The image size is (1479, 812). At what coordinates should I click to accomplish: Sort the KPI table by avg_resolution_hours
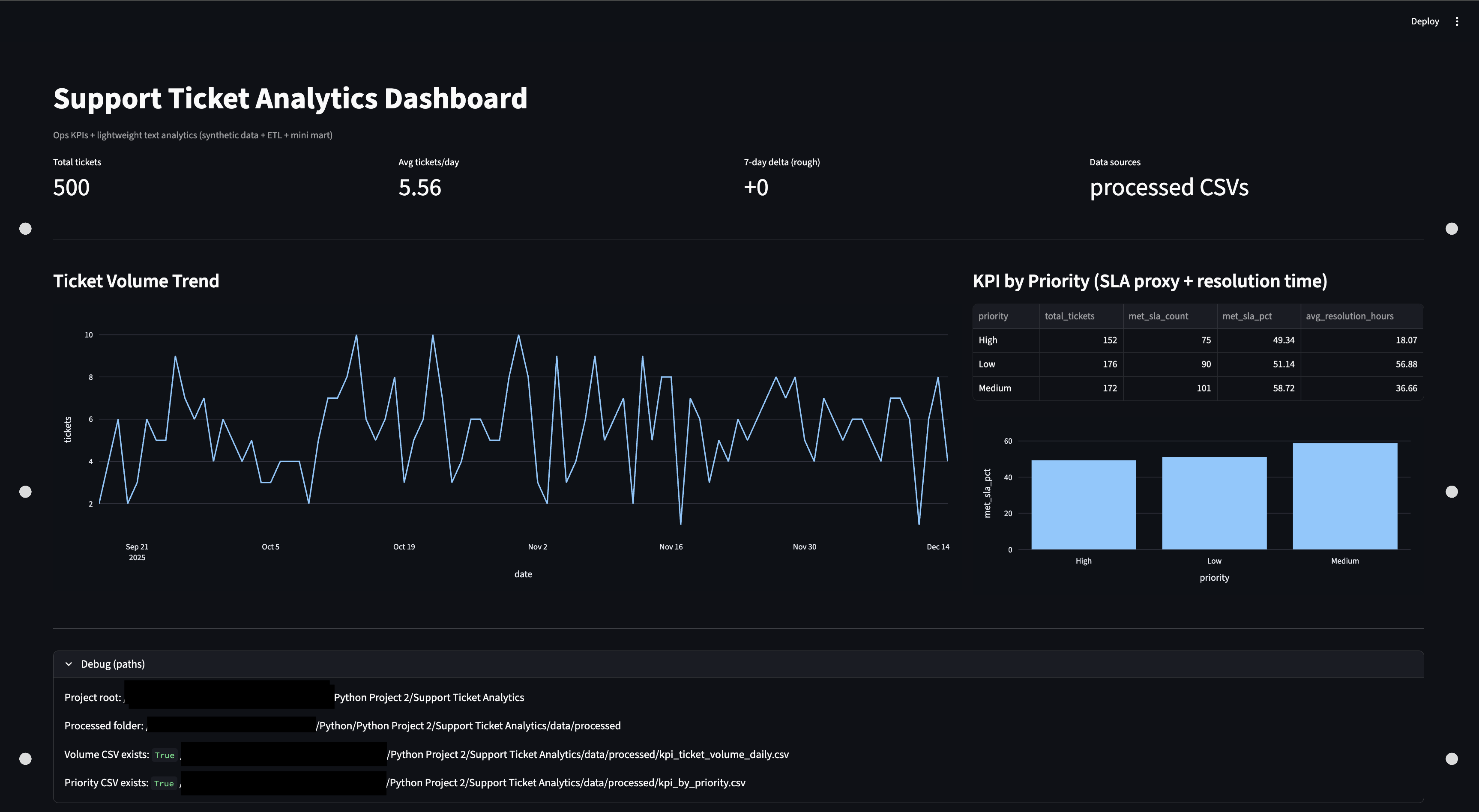1350,316
